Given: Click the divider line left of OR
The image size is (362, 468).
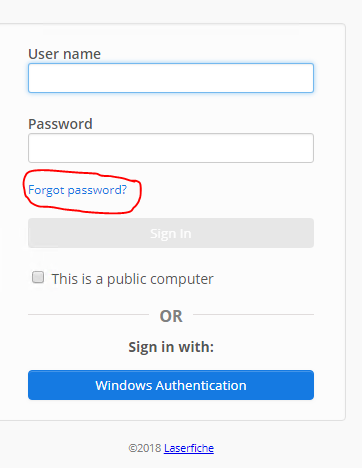Looking at the screenshot, I should (x=88, y=314).
